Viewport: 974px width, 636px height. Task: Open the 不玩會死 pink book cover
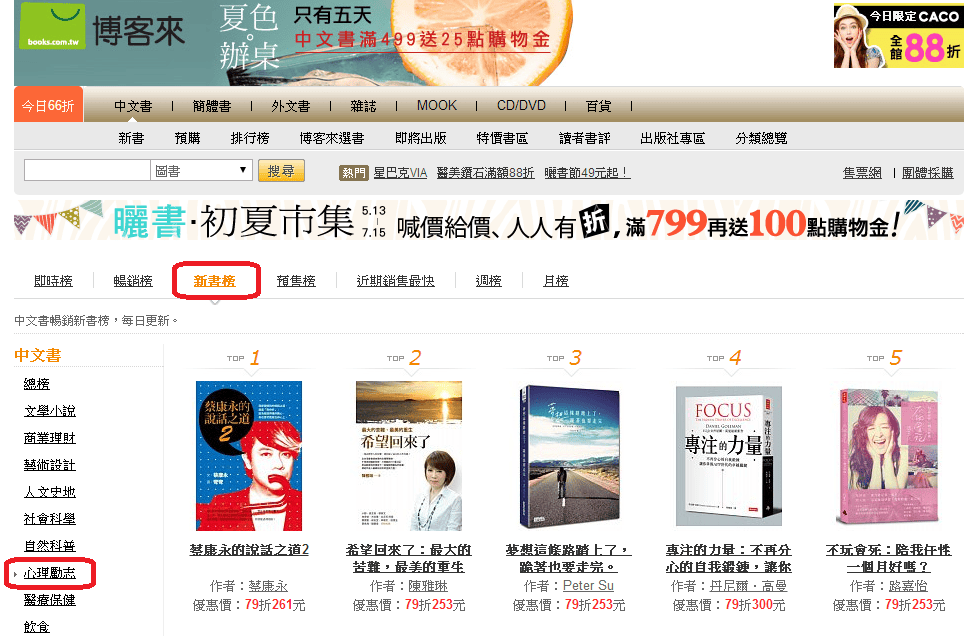(x=888, y=457)
